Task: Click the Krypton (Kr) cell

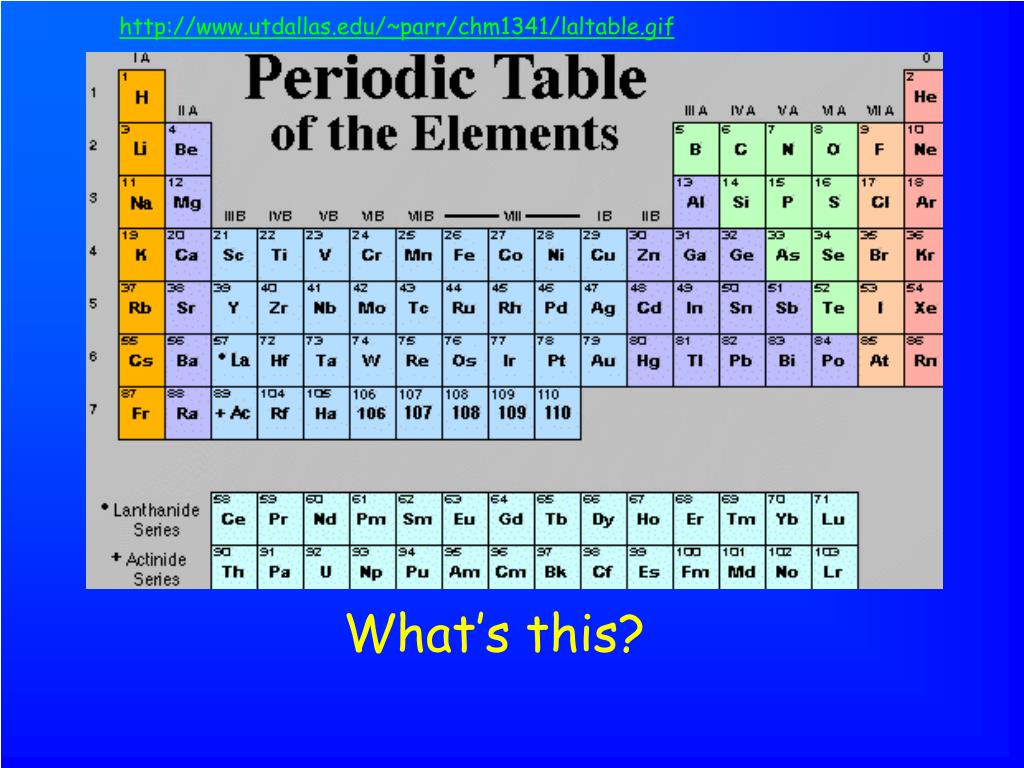Action: coord(924,255)
